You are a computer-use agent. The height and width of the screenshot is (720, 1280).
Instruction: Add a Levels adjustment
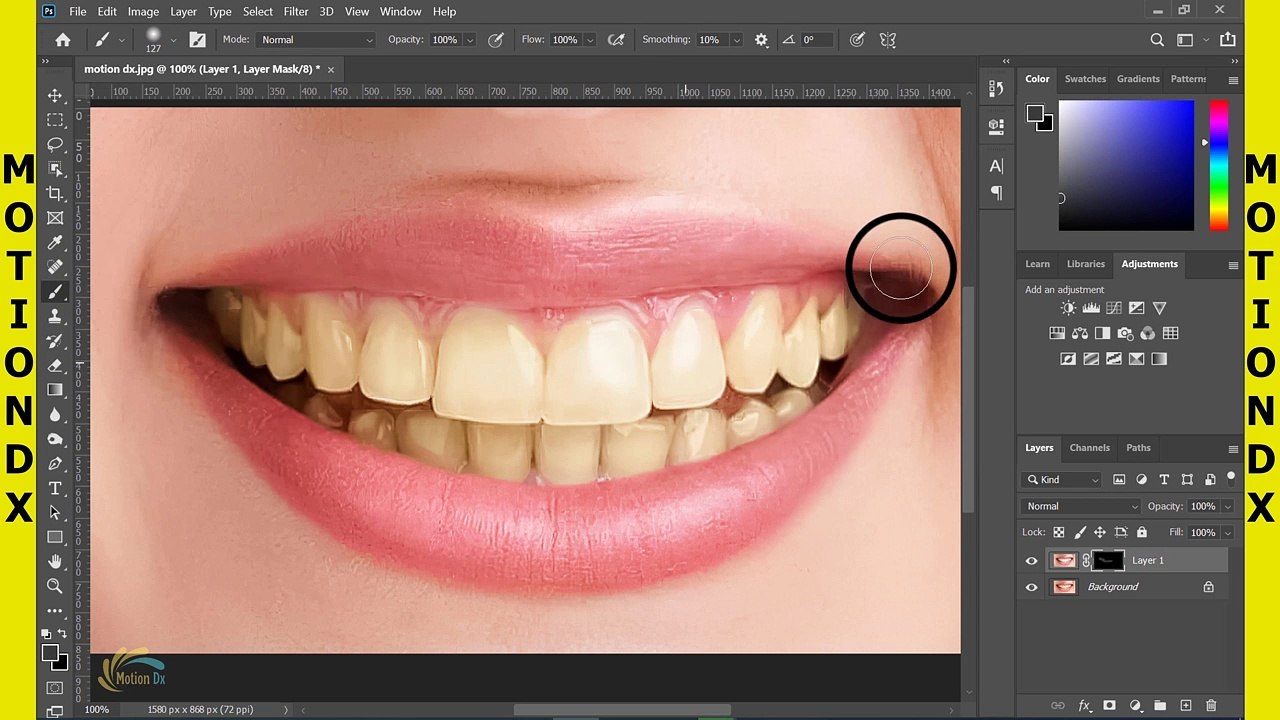click(x=1091, y=308)
